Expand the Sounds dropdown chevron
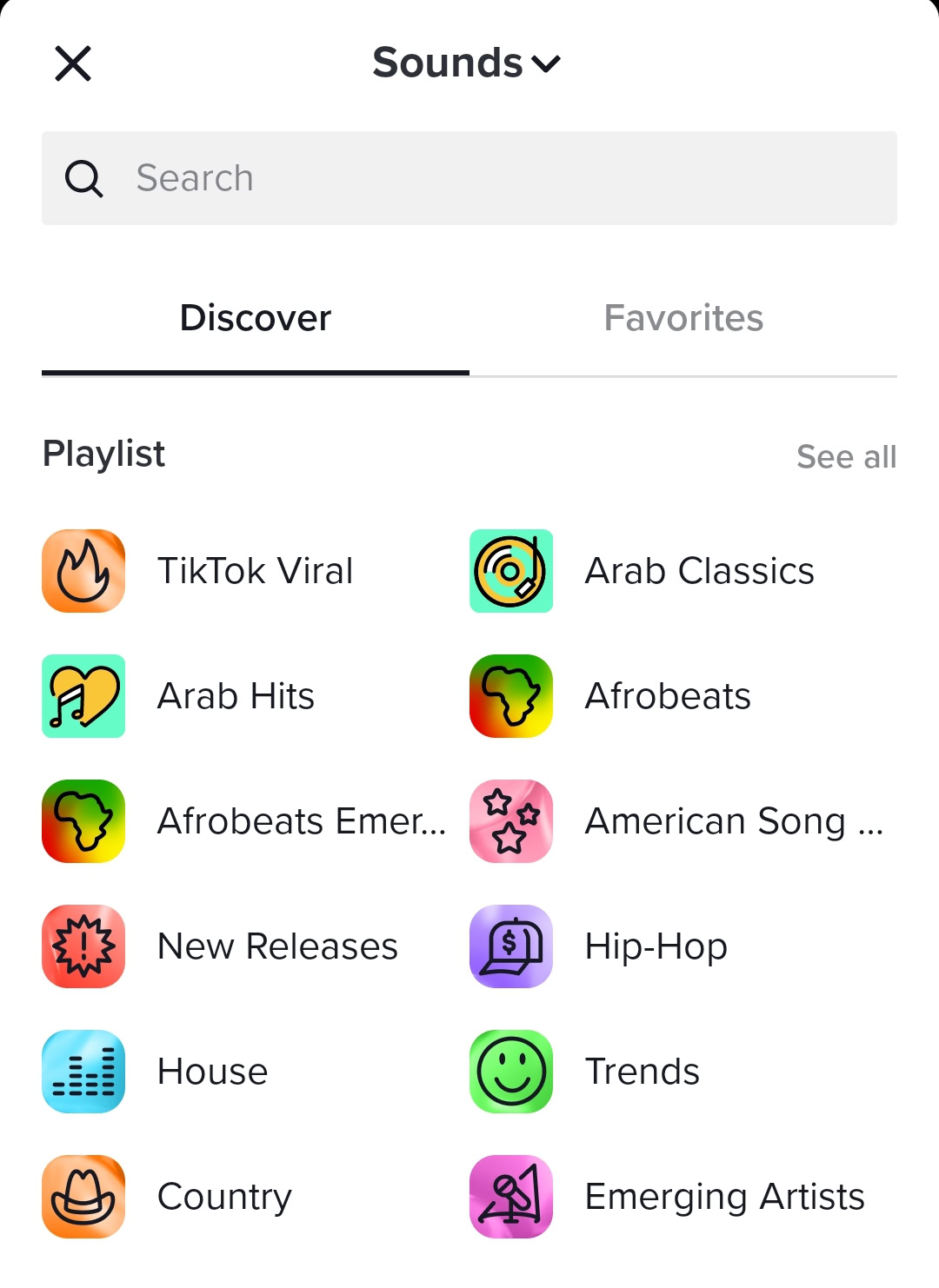This screenshot has width=939, height=1288. tap(546, 64)
